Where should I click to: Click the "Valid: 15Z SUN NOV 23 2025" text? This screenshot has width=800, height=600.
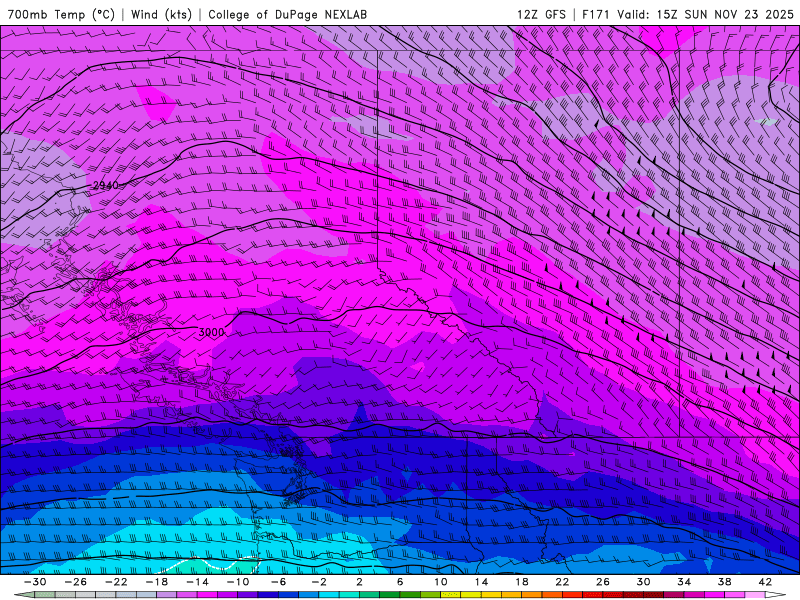[705, 14]
